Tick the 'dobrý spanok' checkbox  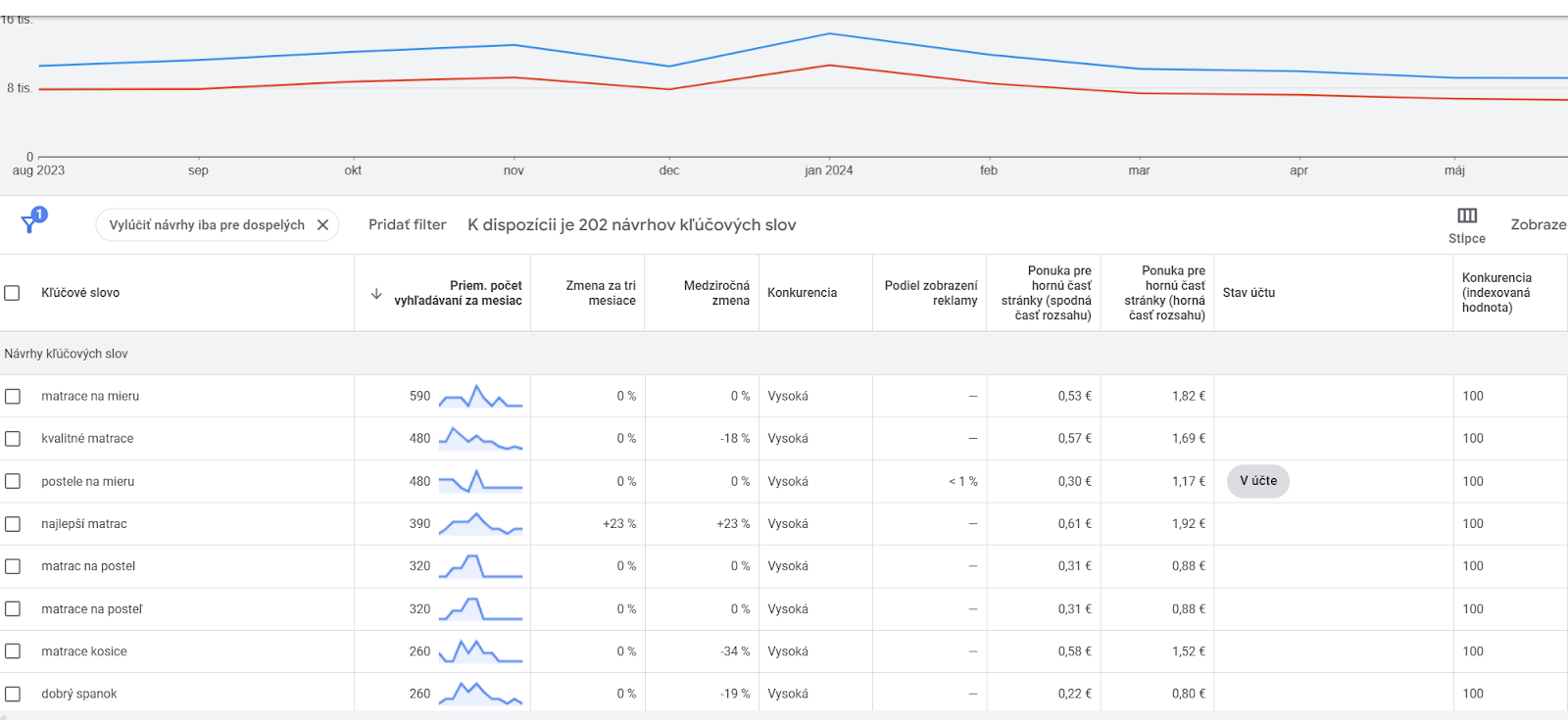point(13,695)
